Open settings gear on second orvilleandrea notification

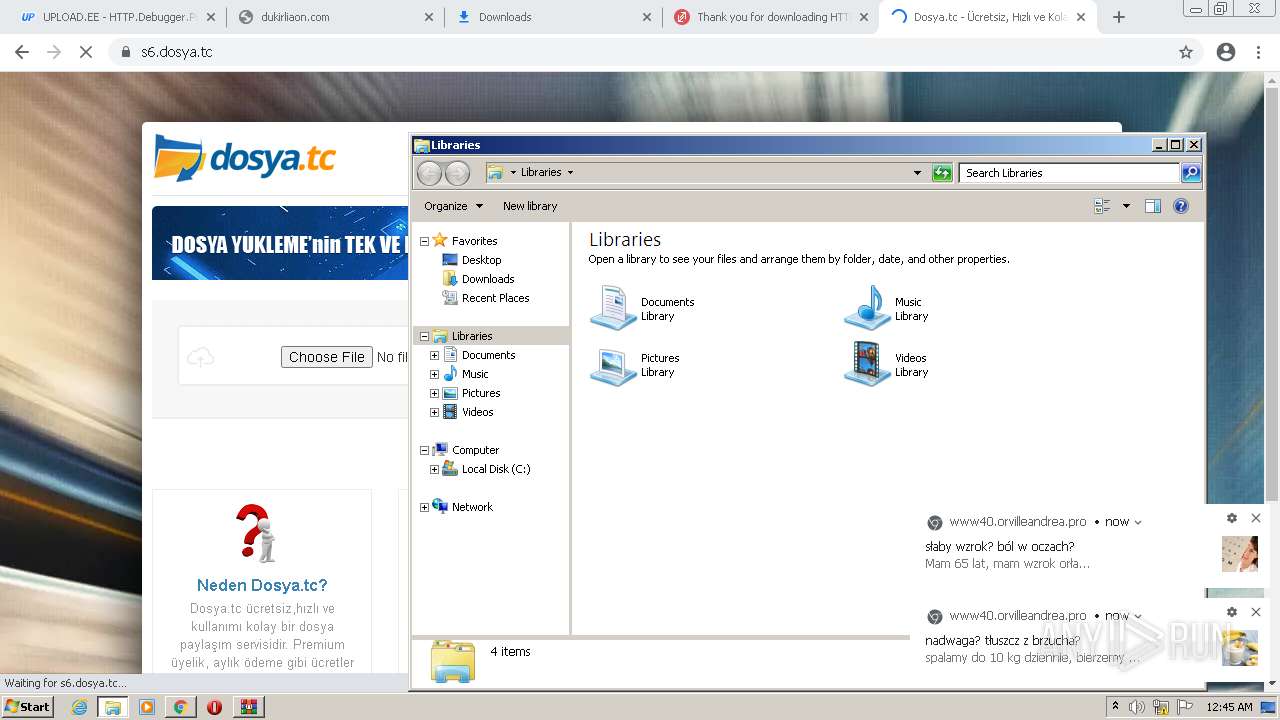1232,612
